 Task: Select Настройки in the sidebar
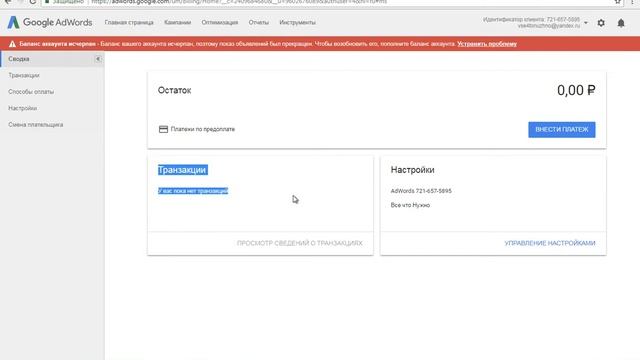(x=22, y=108)
